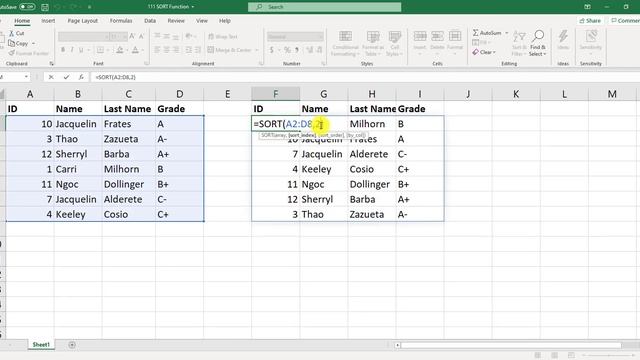The image size is (640, 360).
Task: Click the AutoSum sigma button
Action: coord(487,33)
